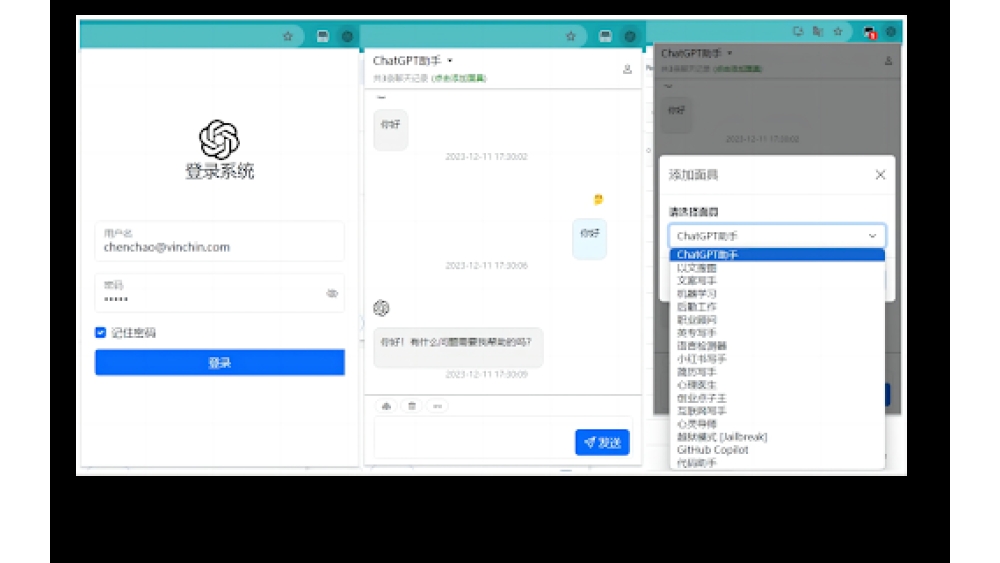1000x563 pixels.
Task: Select 代码助手 option in mask list
Action: click(777, 463)
